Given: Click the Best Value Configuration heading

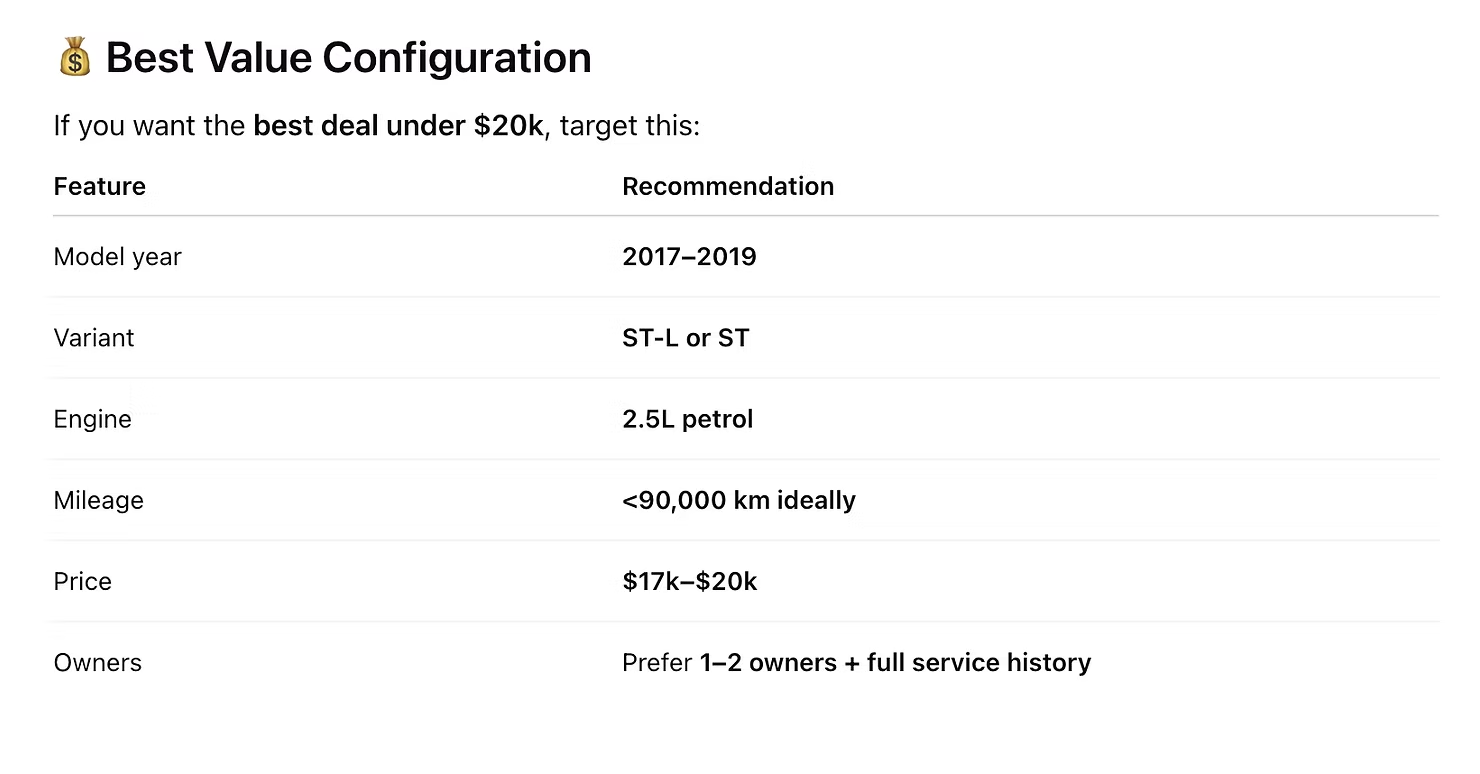Looking at the screenshot, I should click(x=348, y=58).
